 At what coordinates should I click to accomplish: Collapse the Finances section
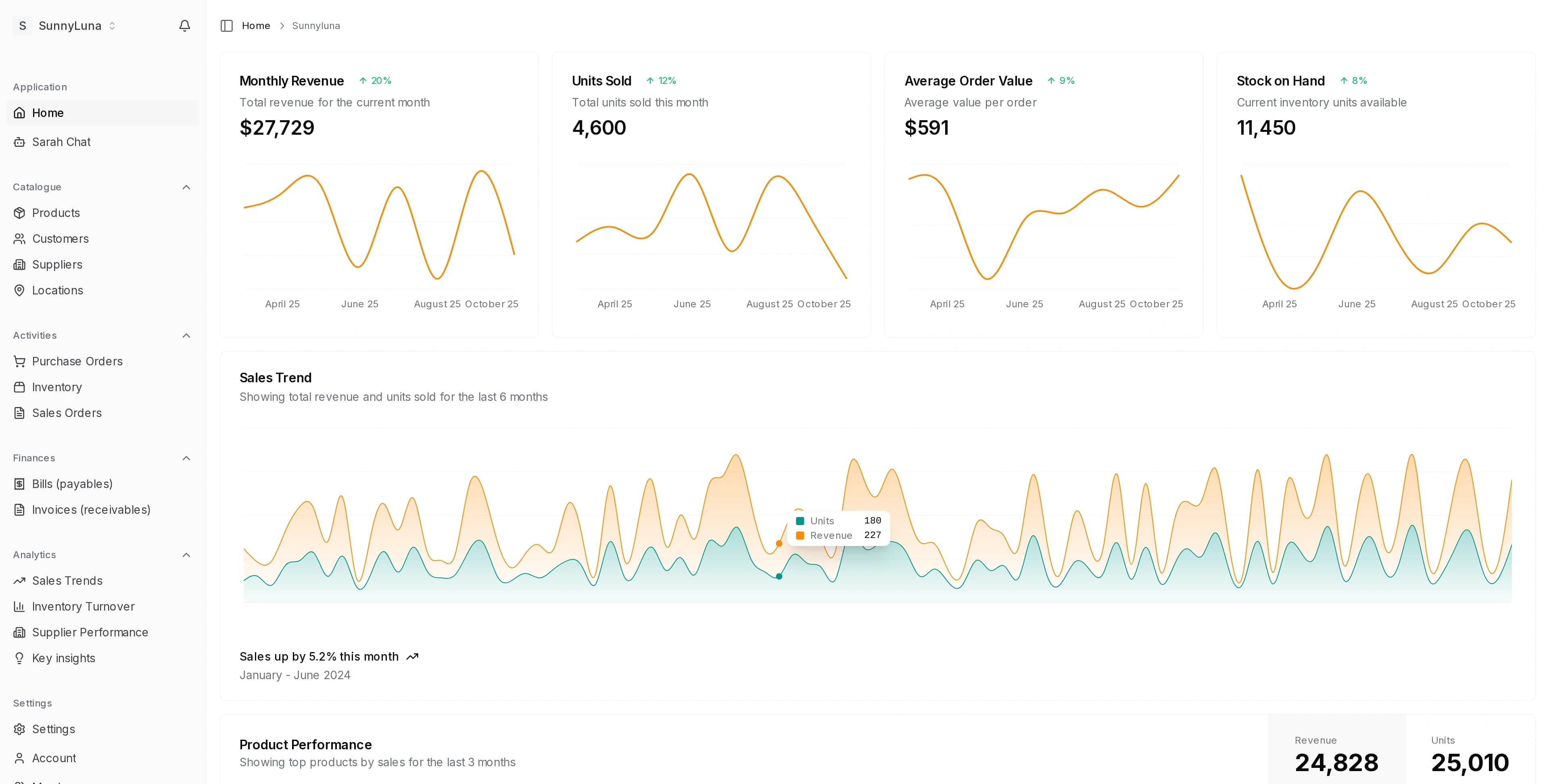tap(186, 458)
